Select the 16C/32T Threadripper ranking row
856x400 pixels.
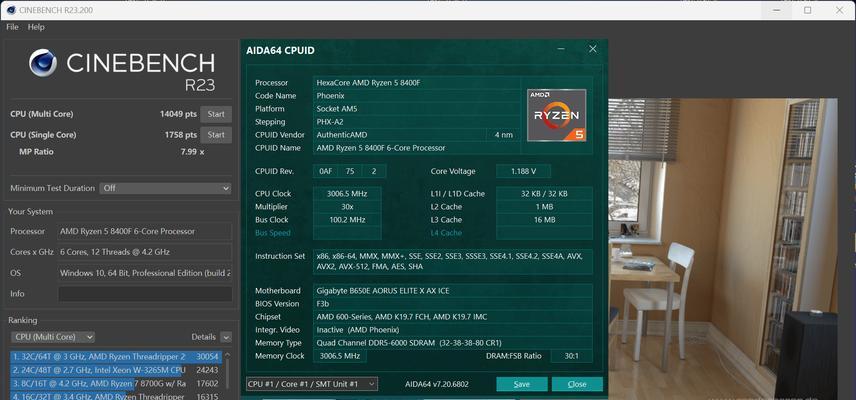coord(116,396)
